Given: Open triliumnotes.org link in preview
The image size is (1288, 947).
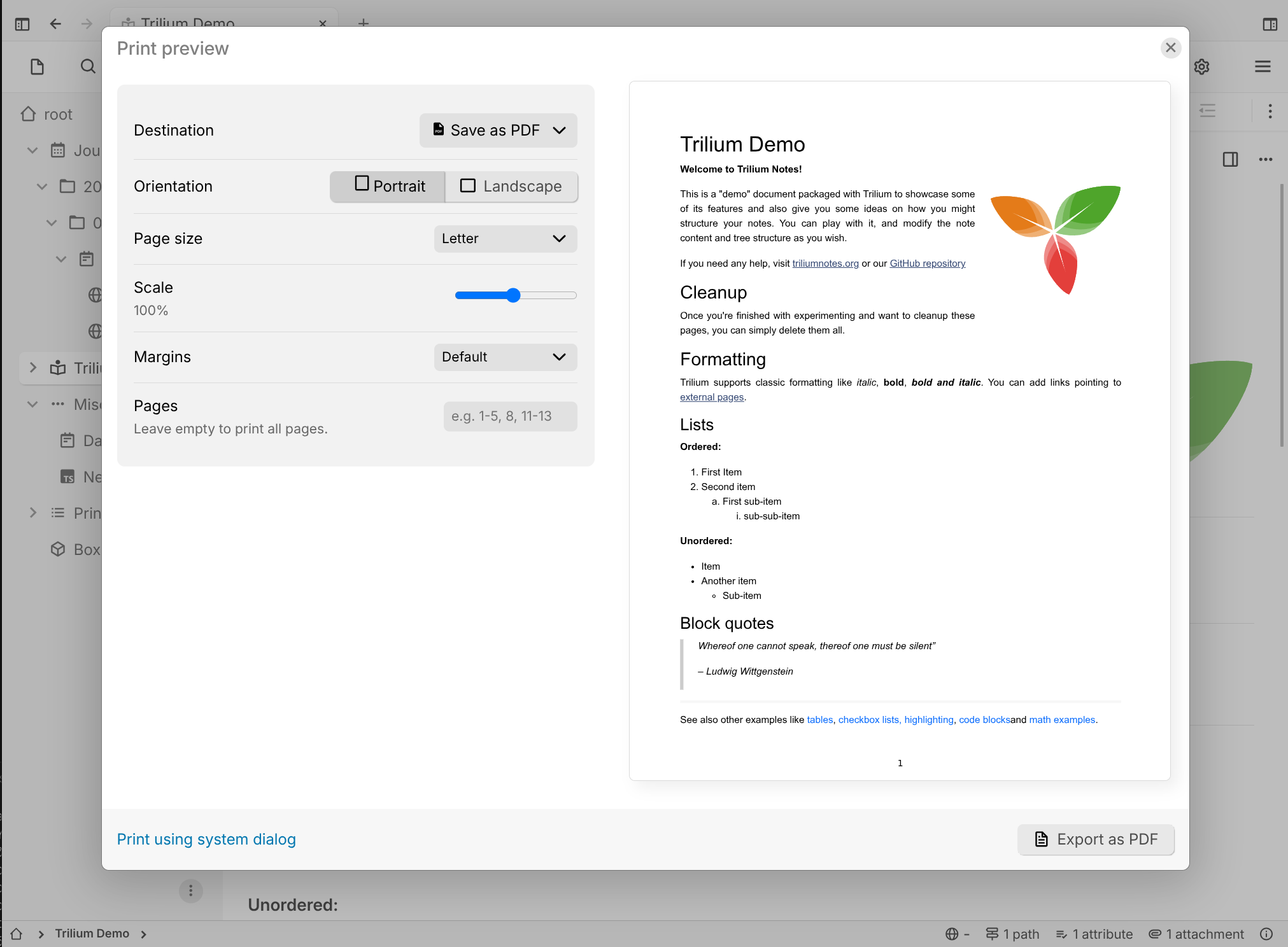Looking at the screenshot, I should pos(825,263).
